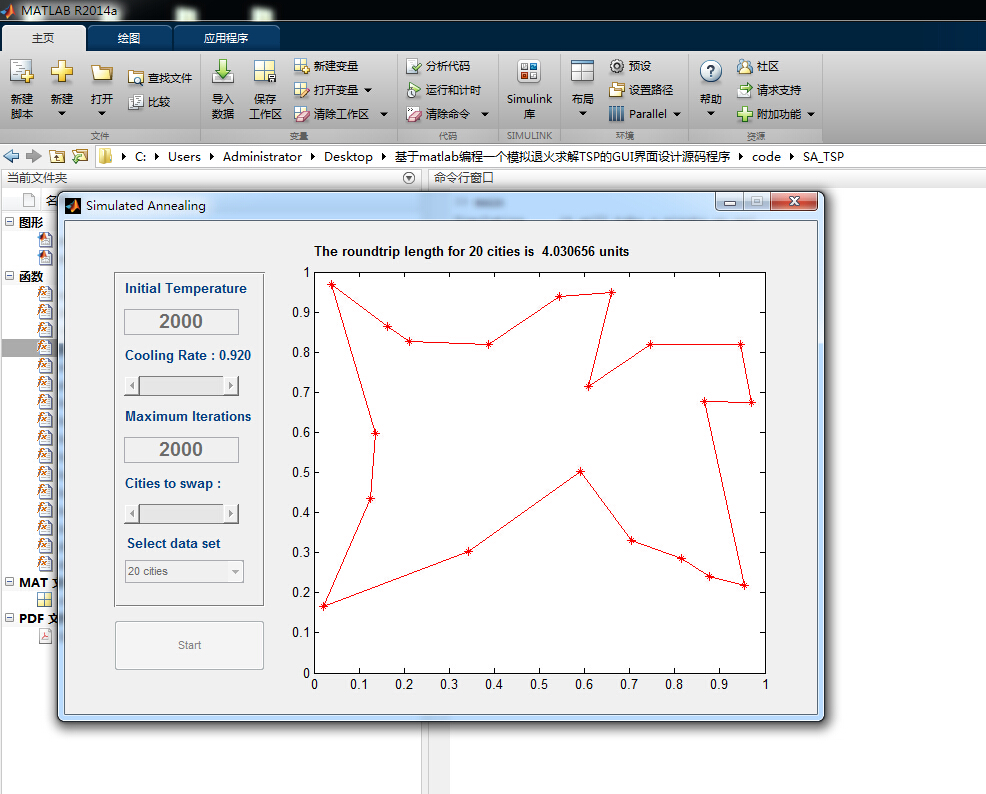Screen dimensions: 986x794
Task: Collapse the PDF files group
Action: click(9, 617)
